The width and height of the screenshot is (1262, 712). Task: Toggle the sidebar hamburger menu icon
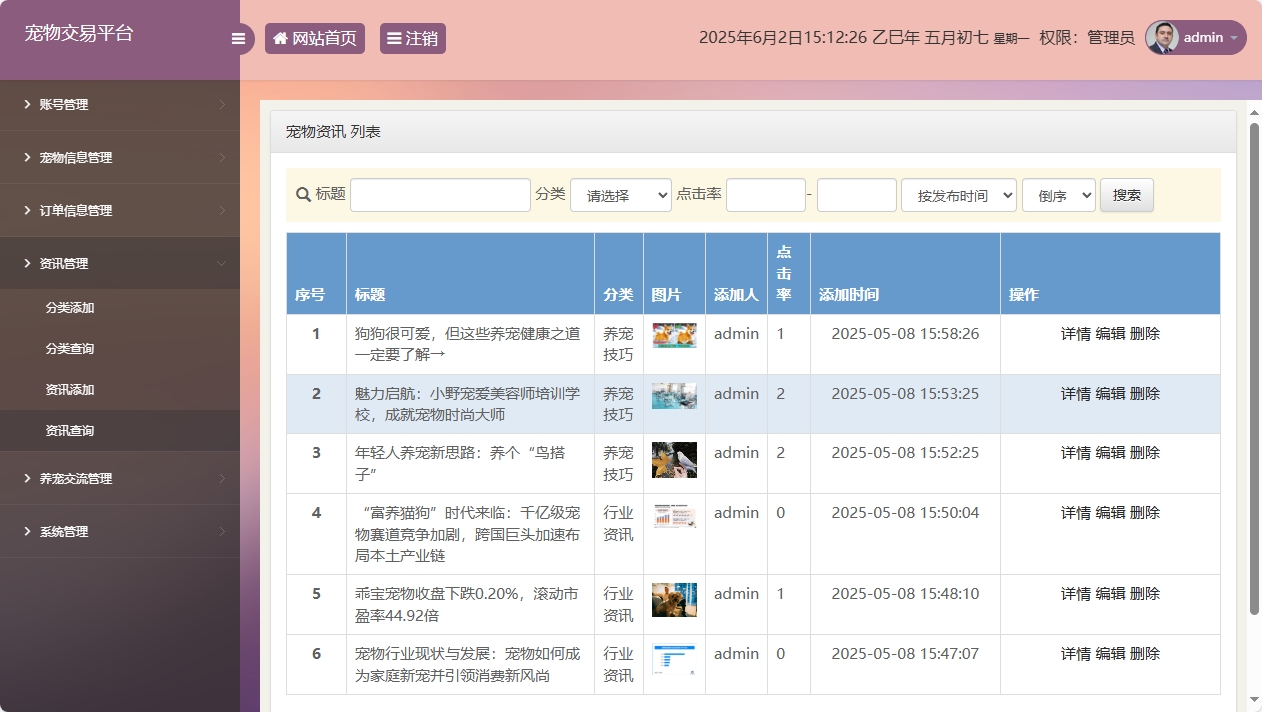pyautogui.click(x=238, y=39)
